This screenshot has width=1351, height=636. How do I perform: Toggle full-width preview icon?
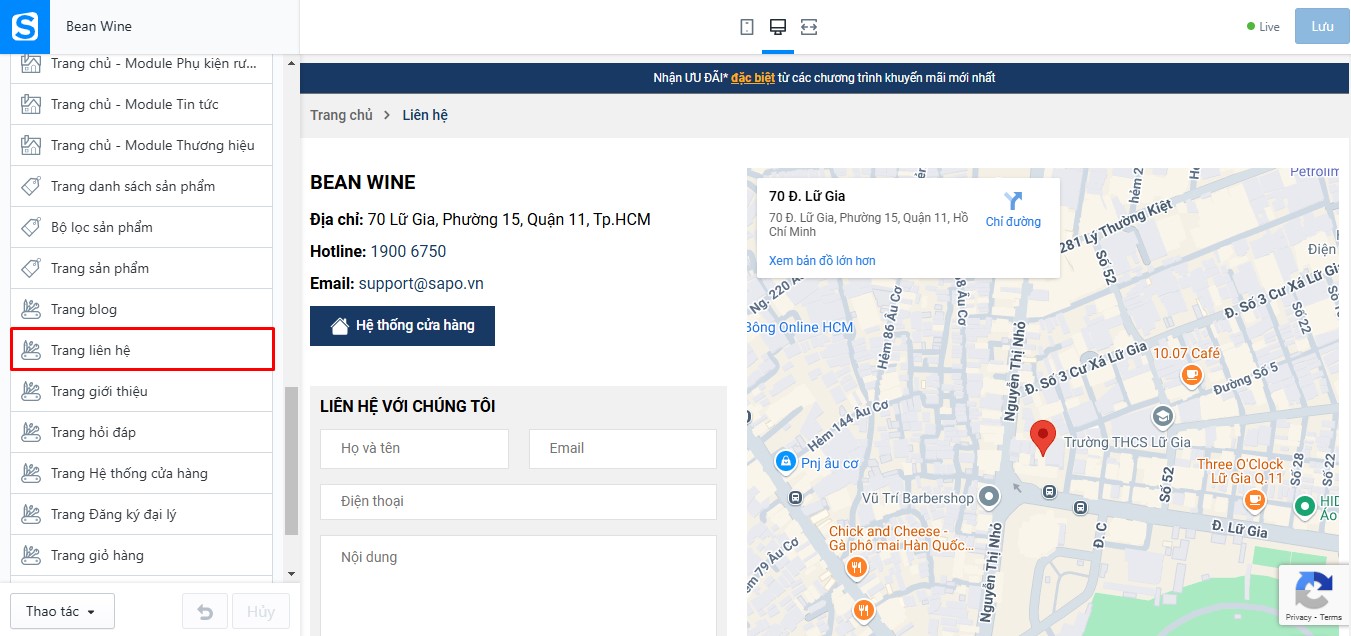(809, 27)
